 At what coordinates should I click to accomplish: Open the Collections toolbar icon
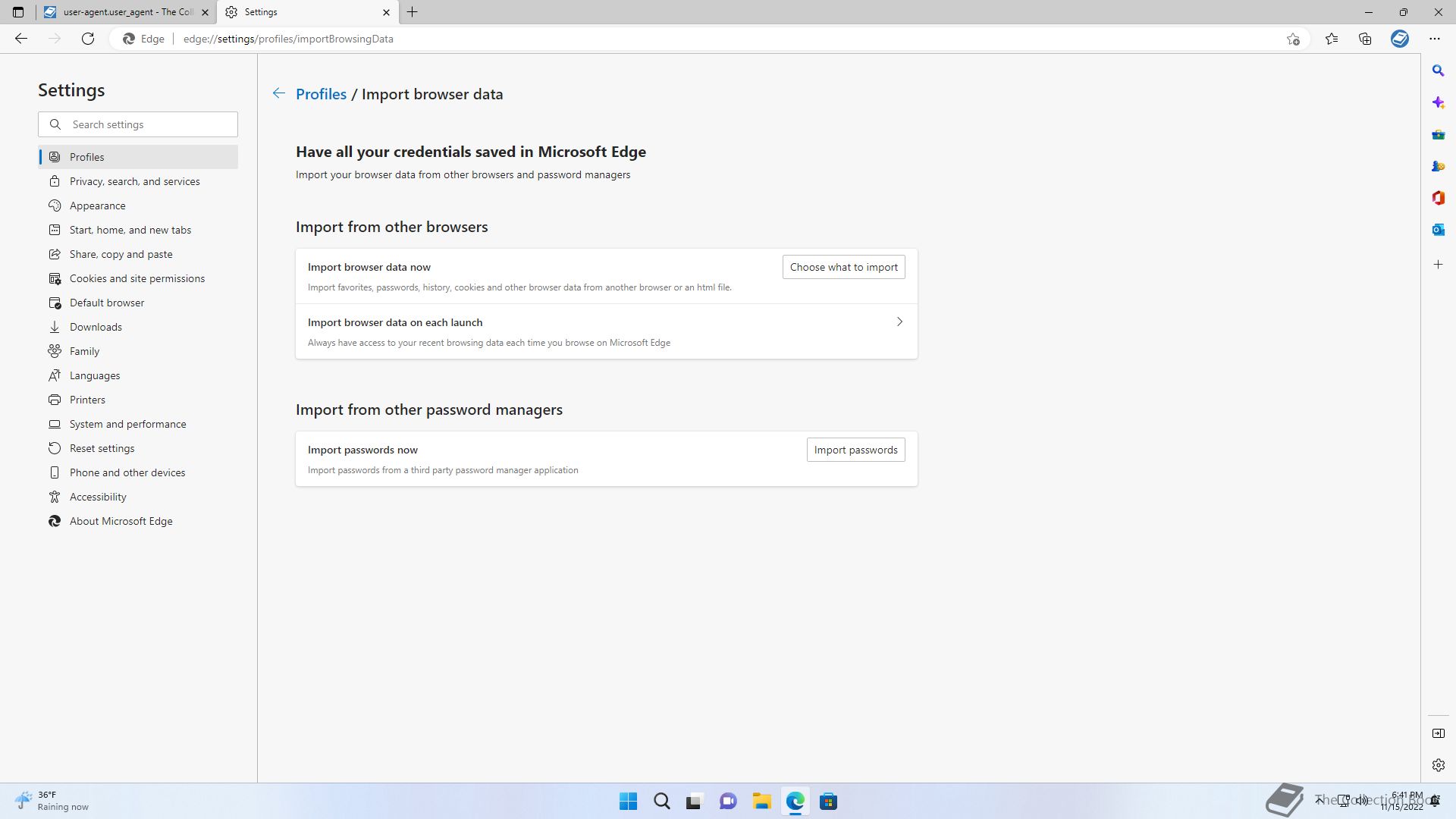pyautogui.click(x=1365, y=39)
